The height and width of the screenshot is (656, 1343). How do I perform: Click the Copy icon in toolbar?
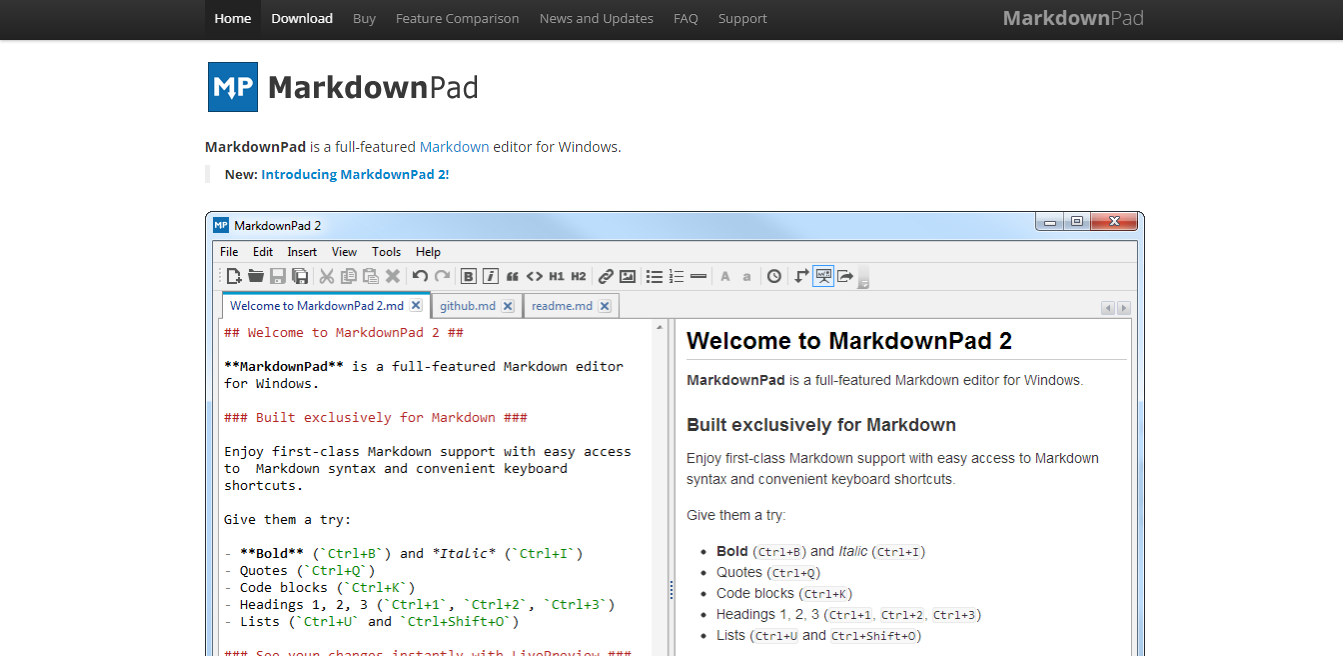point(349,276)
